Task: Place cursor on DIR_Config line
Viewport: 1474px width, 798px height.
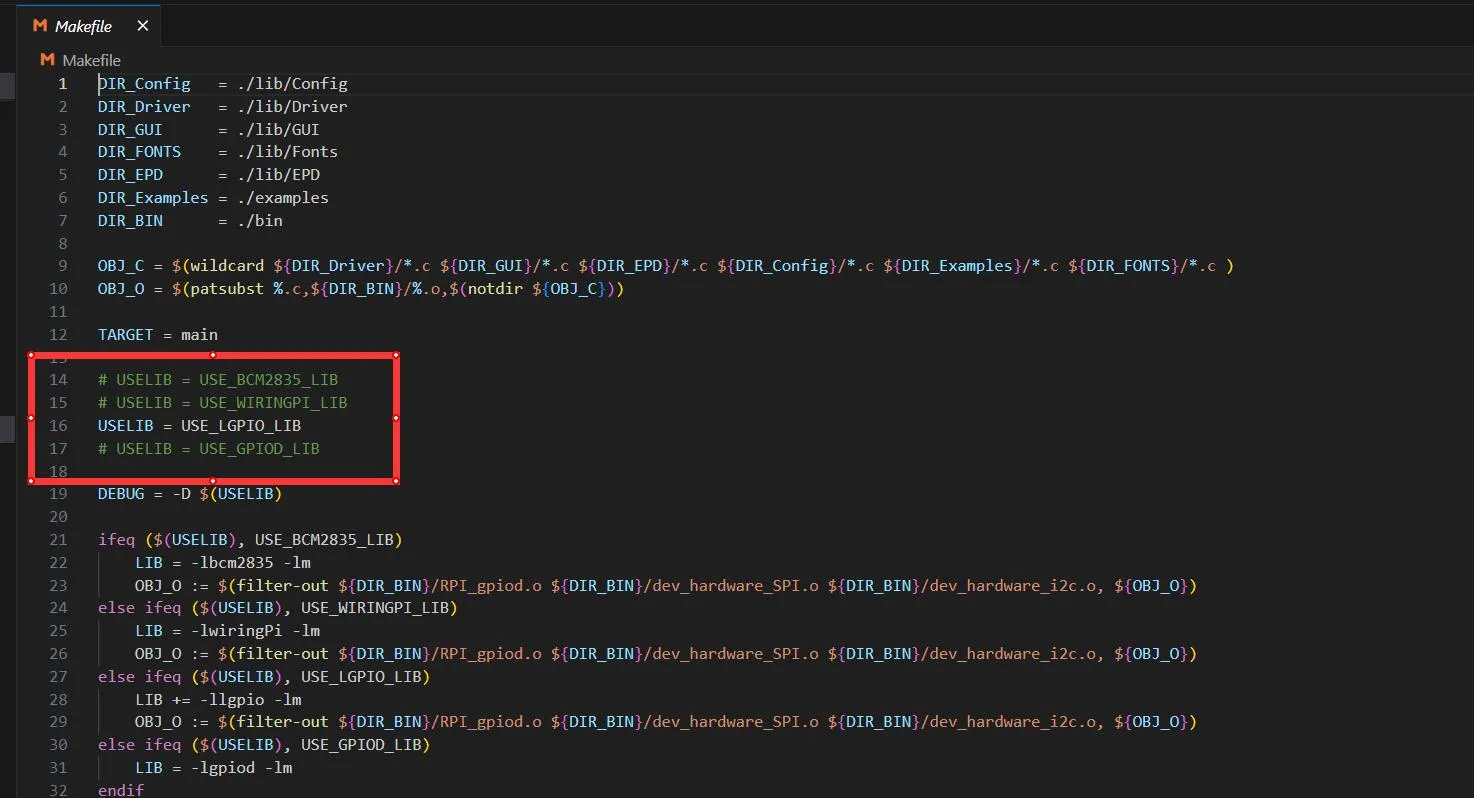Action: 222,84
